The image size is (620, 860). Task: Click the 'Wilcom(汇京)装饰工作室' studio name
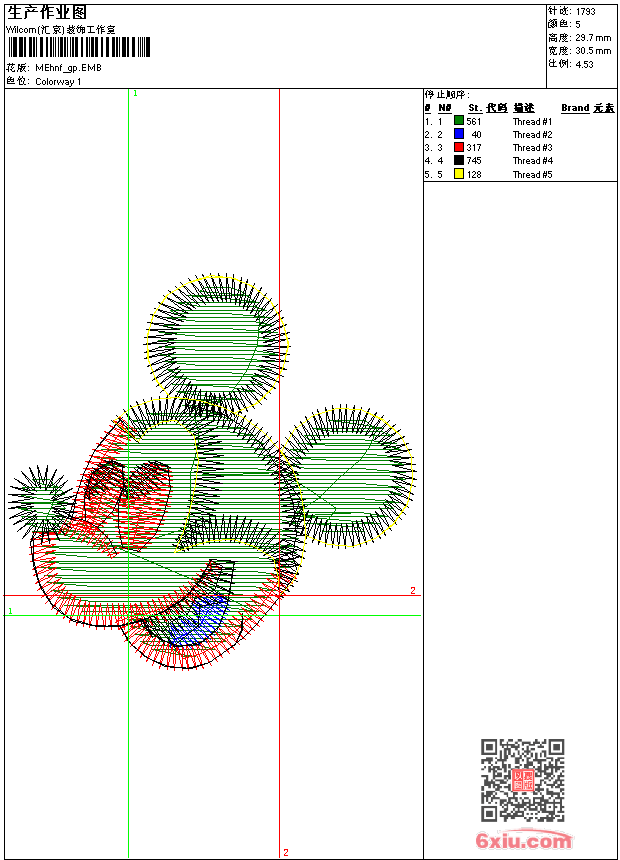(60, 30)
